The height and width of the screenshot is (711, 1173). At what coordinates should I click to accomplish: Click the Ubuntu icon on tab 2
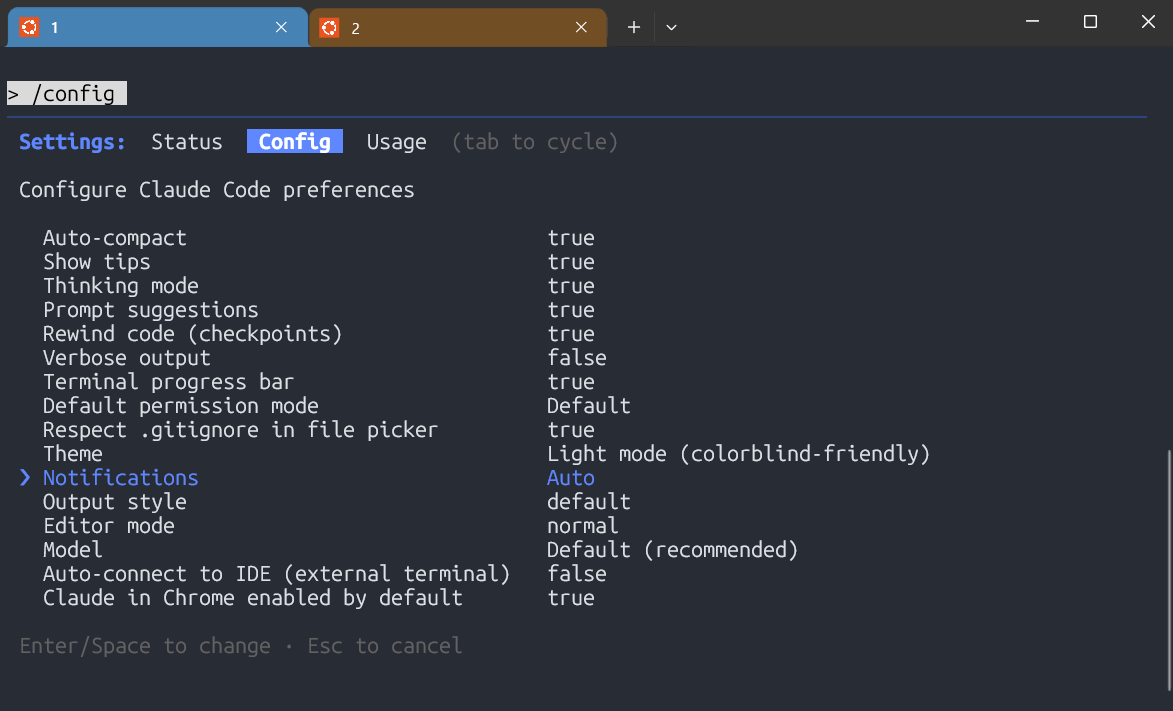pos(330,27)
